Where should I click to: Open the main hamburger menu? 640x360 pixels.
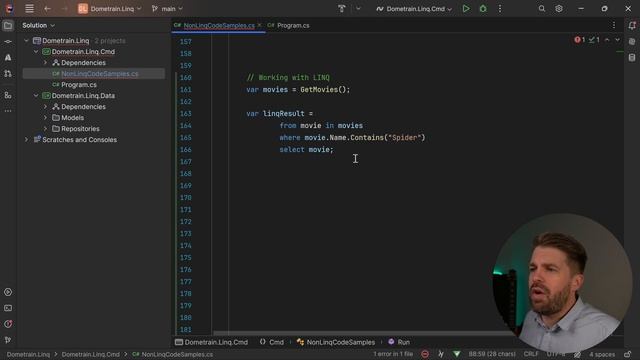pyautogui.click(x=29, y=9)
